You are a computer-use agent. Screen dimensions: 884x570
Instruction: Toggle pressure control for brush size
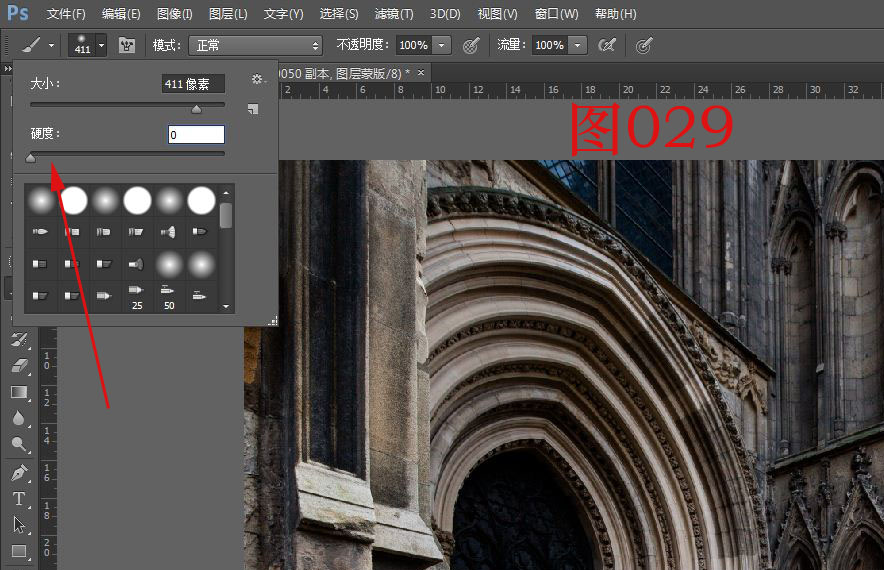click(644, 45)
